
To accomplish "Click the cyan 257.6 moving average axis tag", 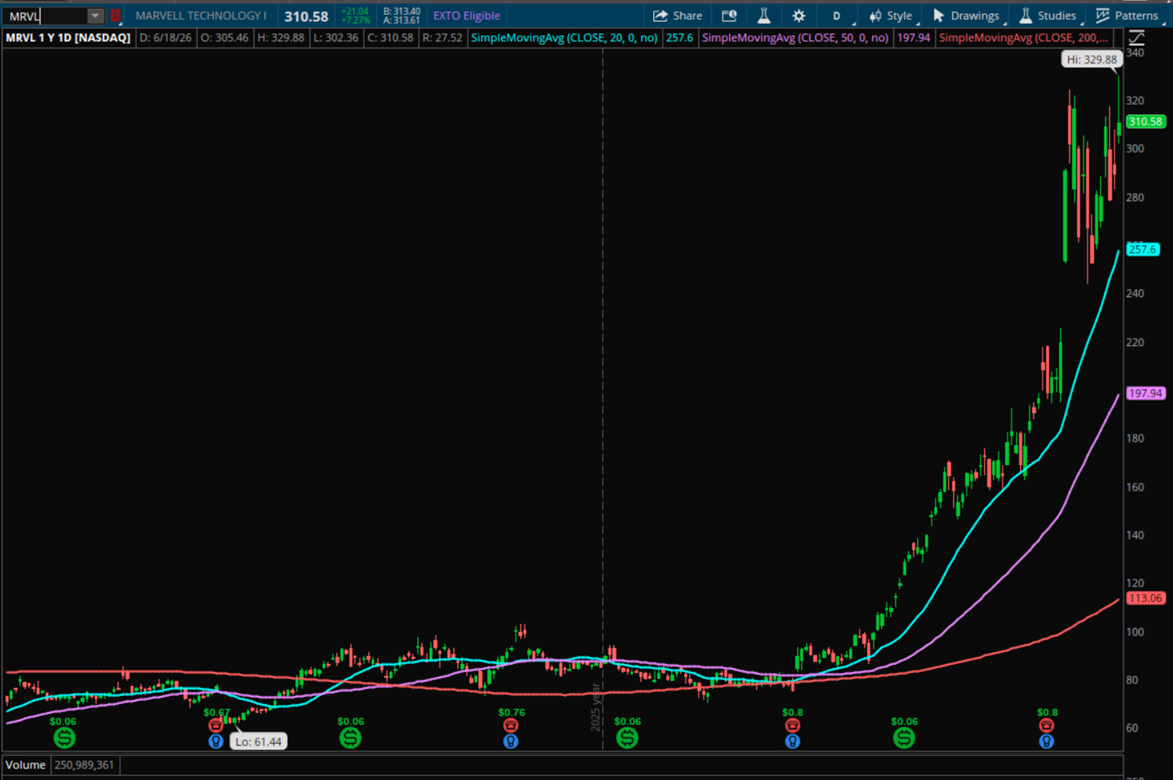I will click(1142, 249).
